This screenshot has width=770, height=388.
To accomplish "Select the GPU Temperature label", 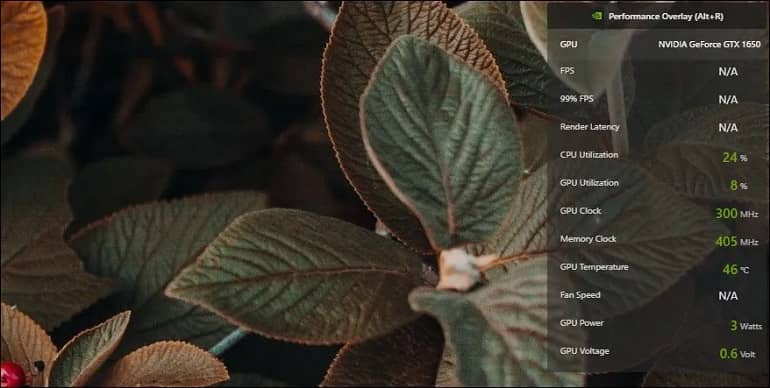I will coord(594,267).
